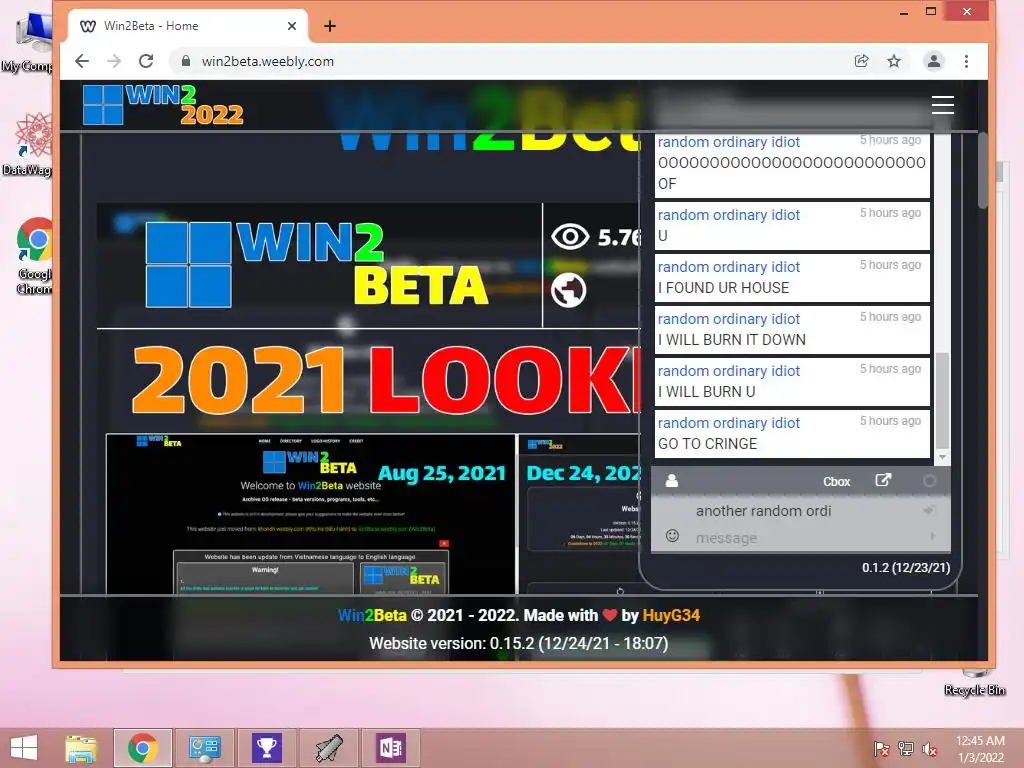Open the Windows Start button

coord(24,748)
